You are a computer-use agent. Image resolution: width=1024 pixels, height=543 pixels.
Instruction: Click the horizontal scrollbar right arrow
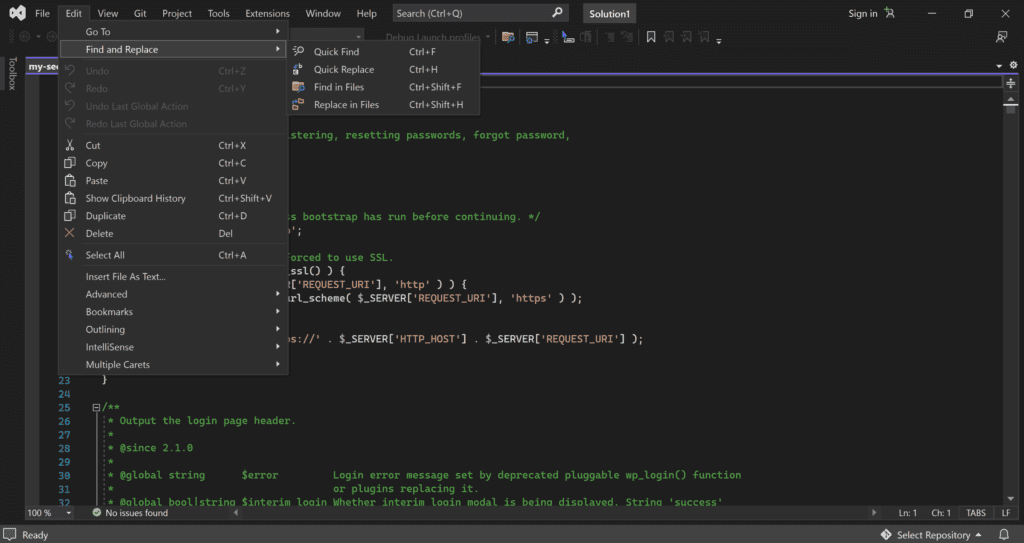[874, 513]
